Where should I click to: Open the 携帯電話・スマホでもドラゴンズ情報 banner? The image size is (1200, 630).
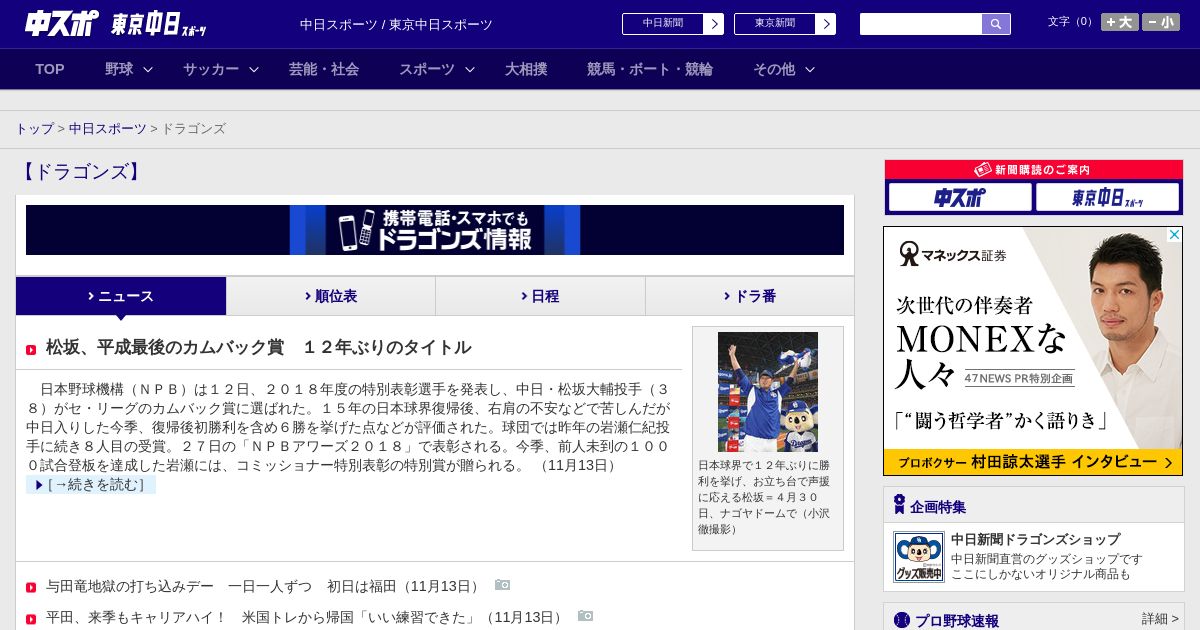pos(435,230)
